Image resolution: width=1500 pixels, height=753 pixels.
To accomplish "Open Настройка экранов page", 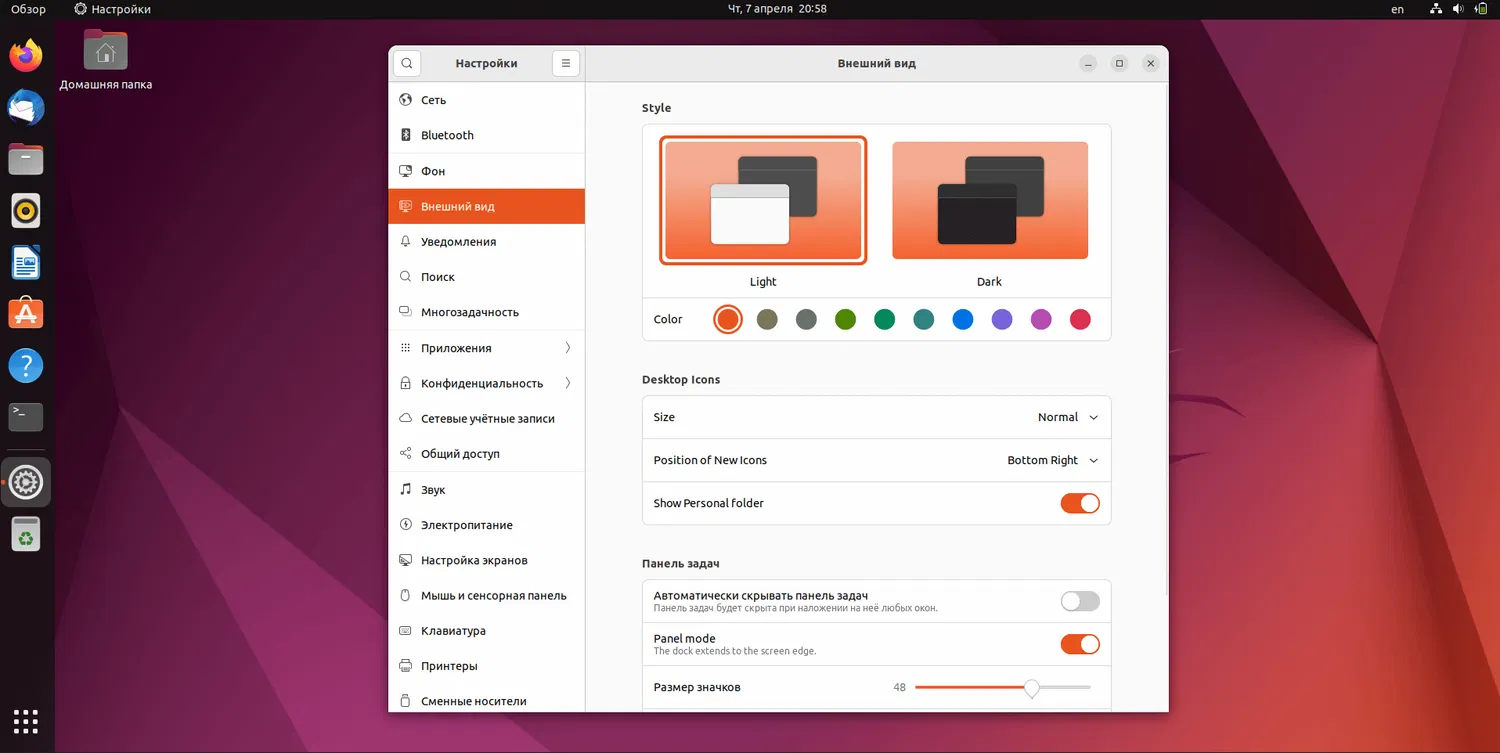I will coord(486,560).
